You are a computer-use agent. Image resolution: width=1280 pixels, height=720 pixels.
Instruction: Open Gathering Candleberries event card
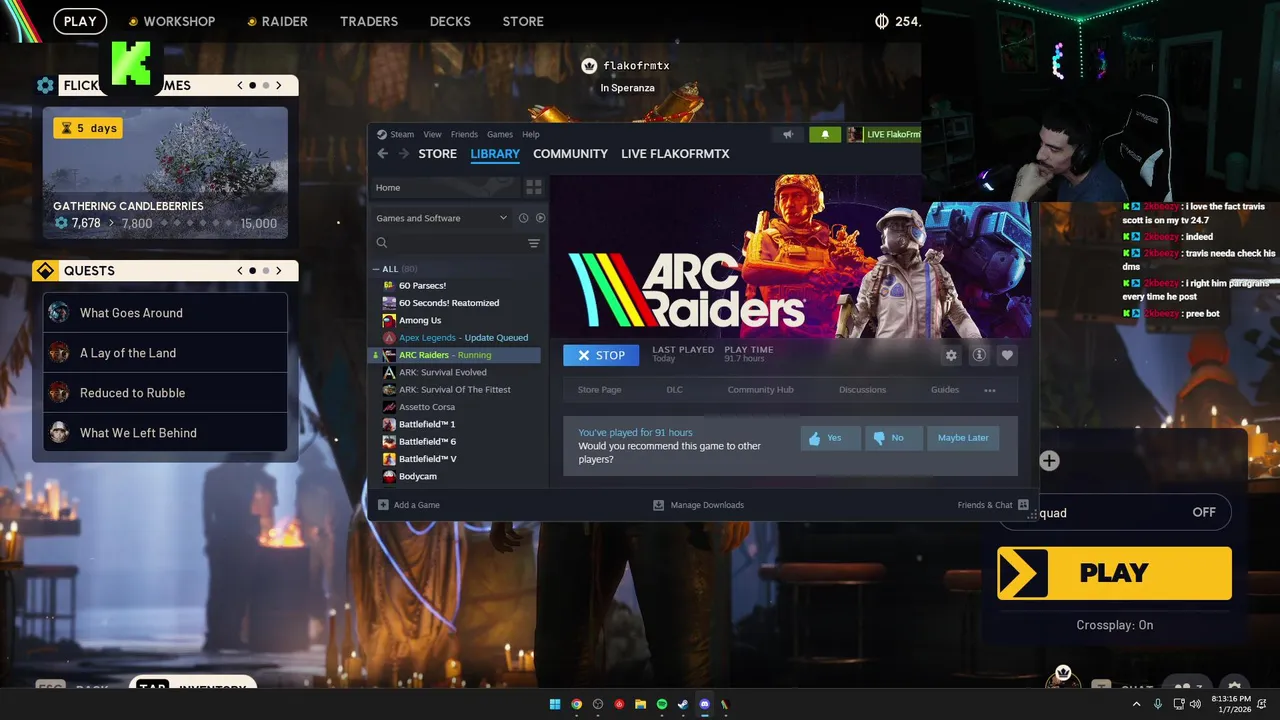[165, 173]
